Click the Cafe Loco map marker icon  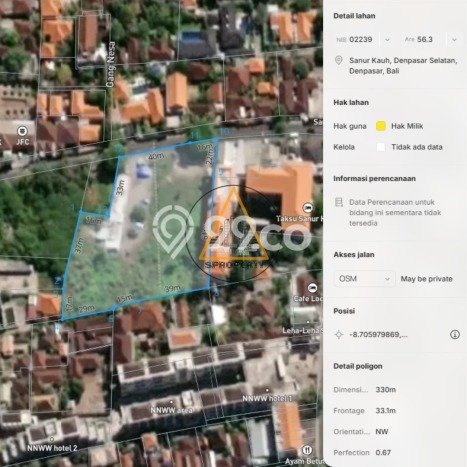[x=312, y=287]
